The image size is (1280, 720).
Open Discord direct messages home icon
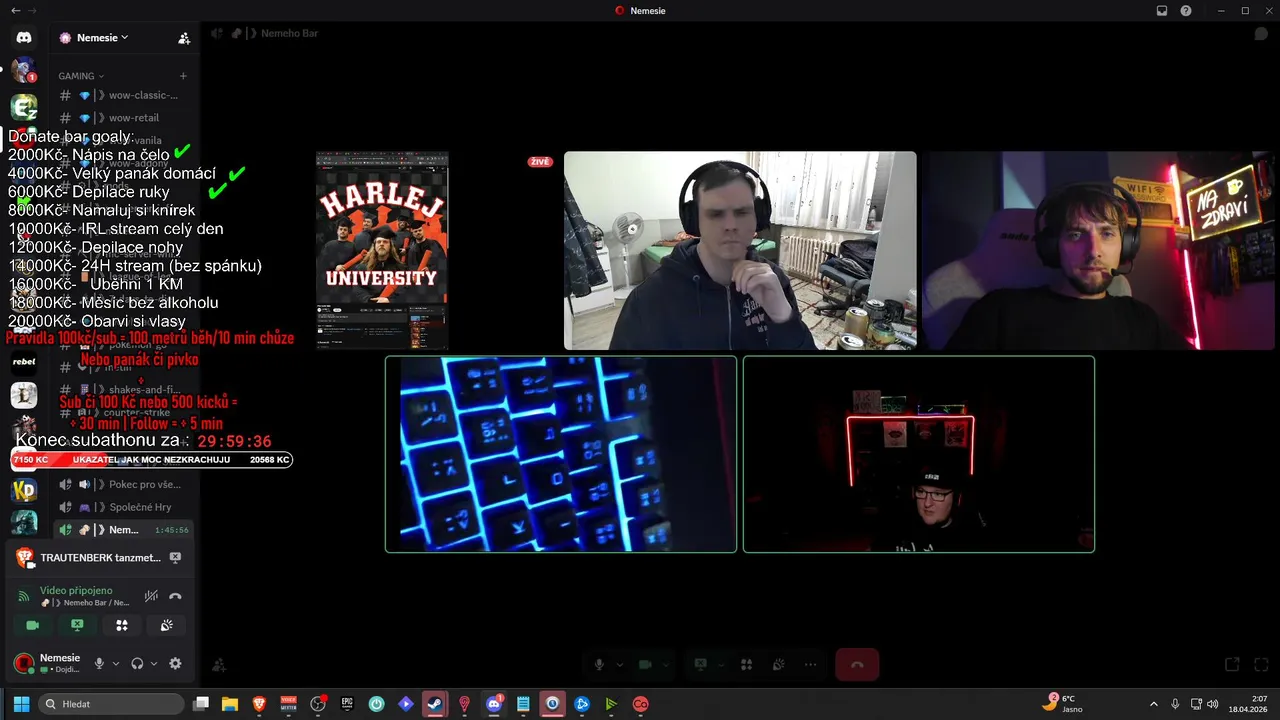(x=24, y=37)
